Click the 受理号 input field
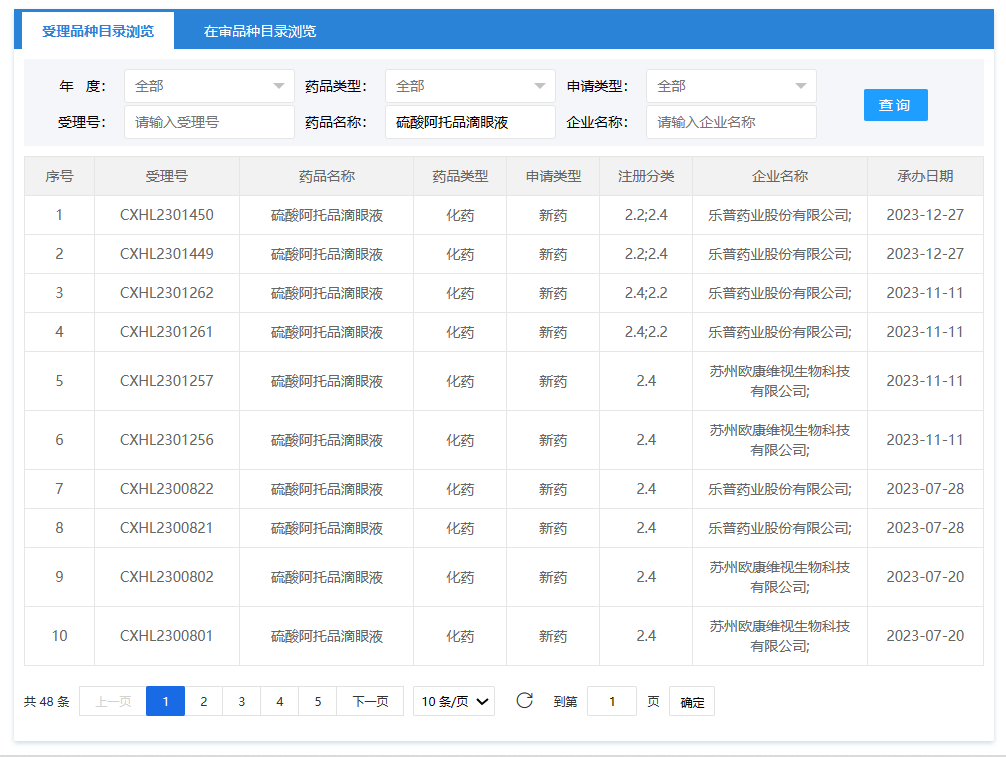Screen dimensions: 1006x757 point(208,122)
